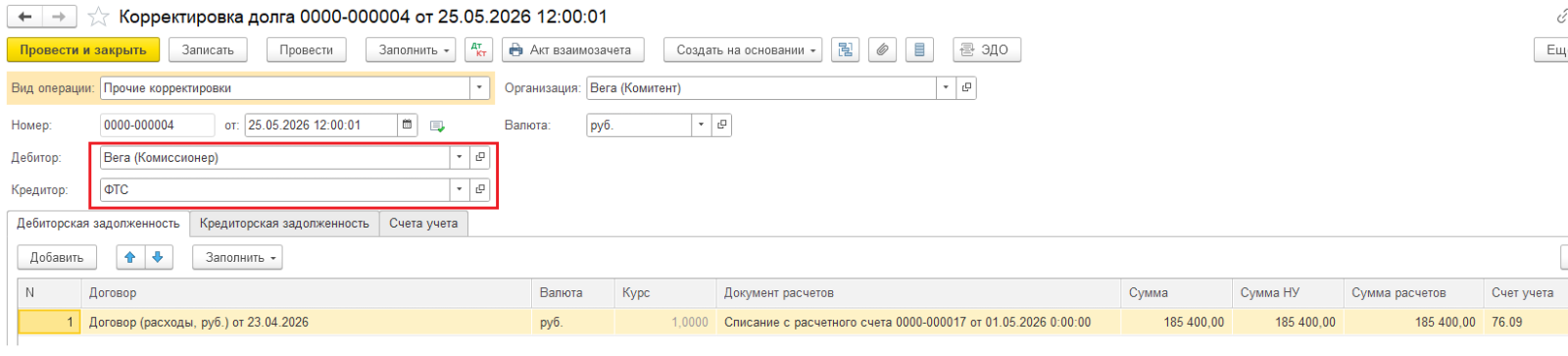The width and height of the screenshot is (1568, 356).
Task: Open Дебитор dropdown arrow
Action: coord(460,158)
